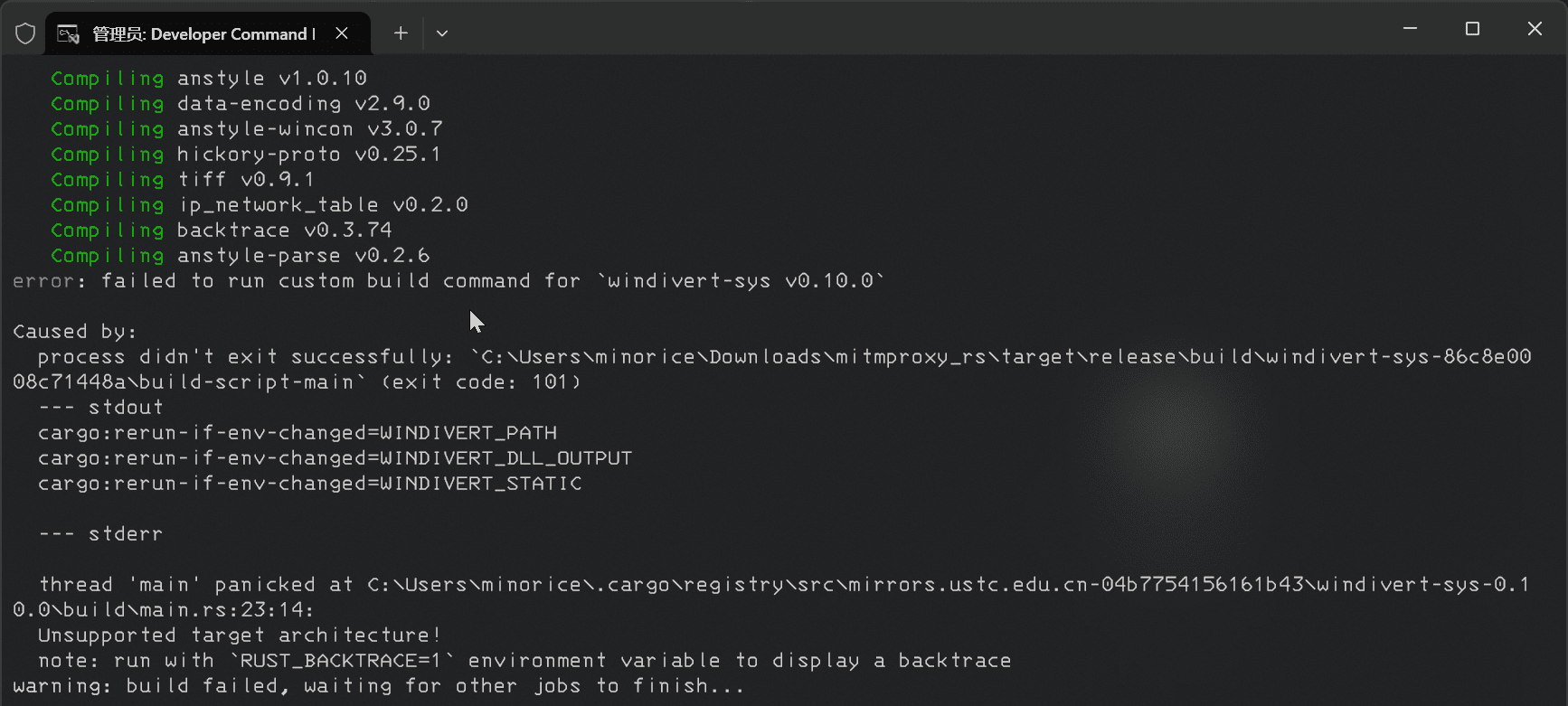This screenshot has width=1568, height=706.
Task: Select the Developer Command tab
Action: coord(203,34)
